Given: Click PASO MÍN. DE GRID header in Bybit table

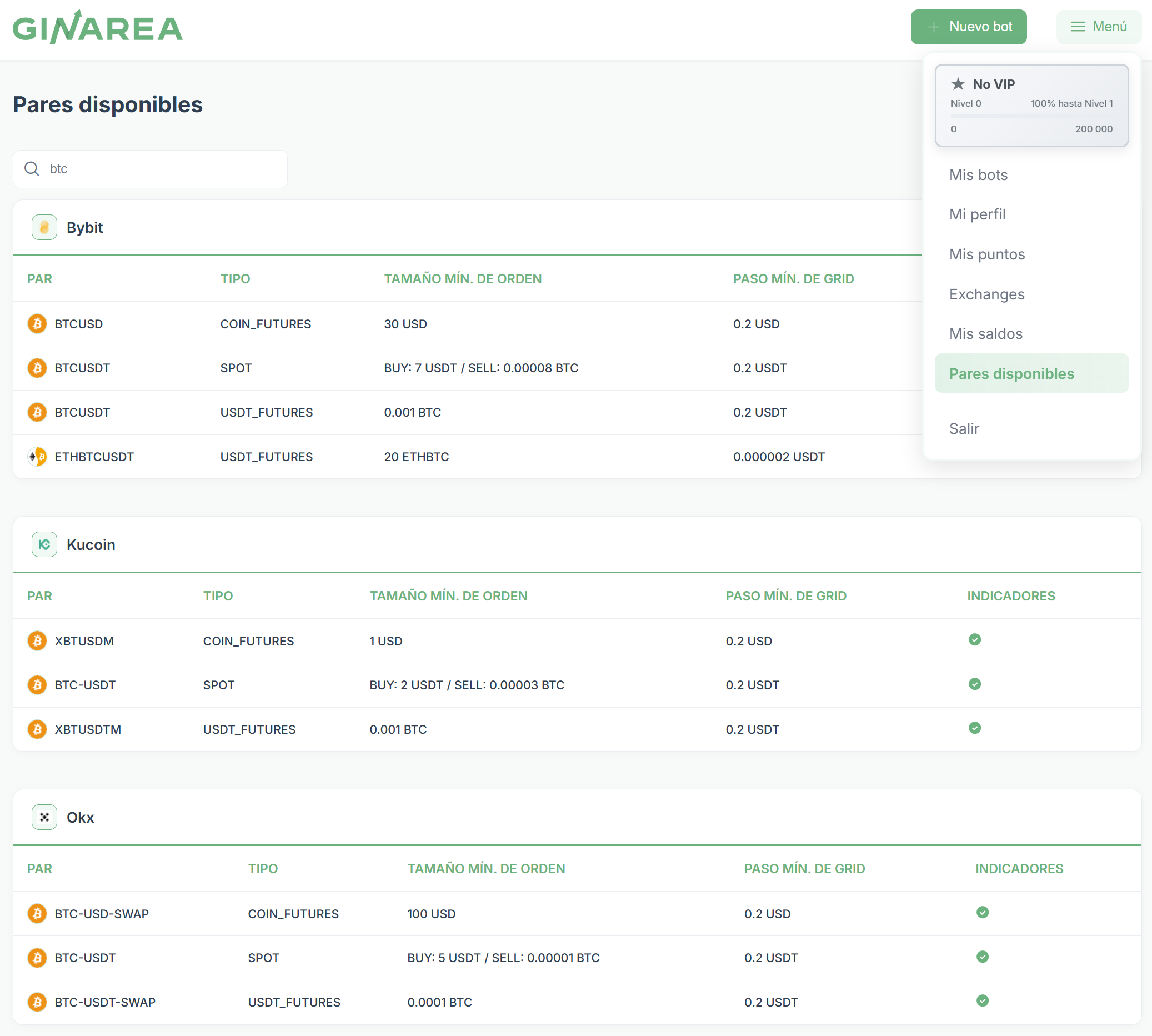Looking at the screenshot, I should (793, 279).
